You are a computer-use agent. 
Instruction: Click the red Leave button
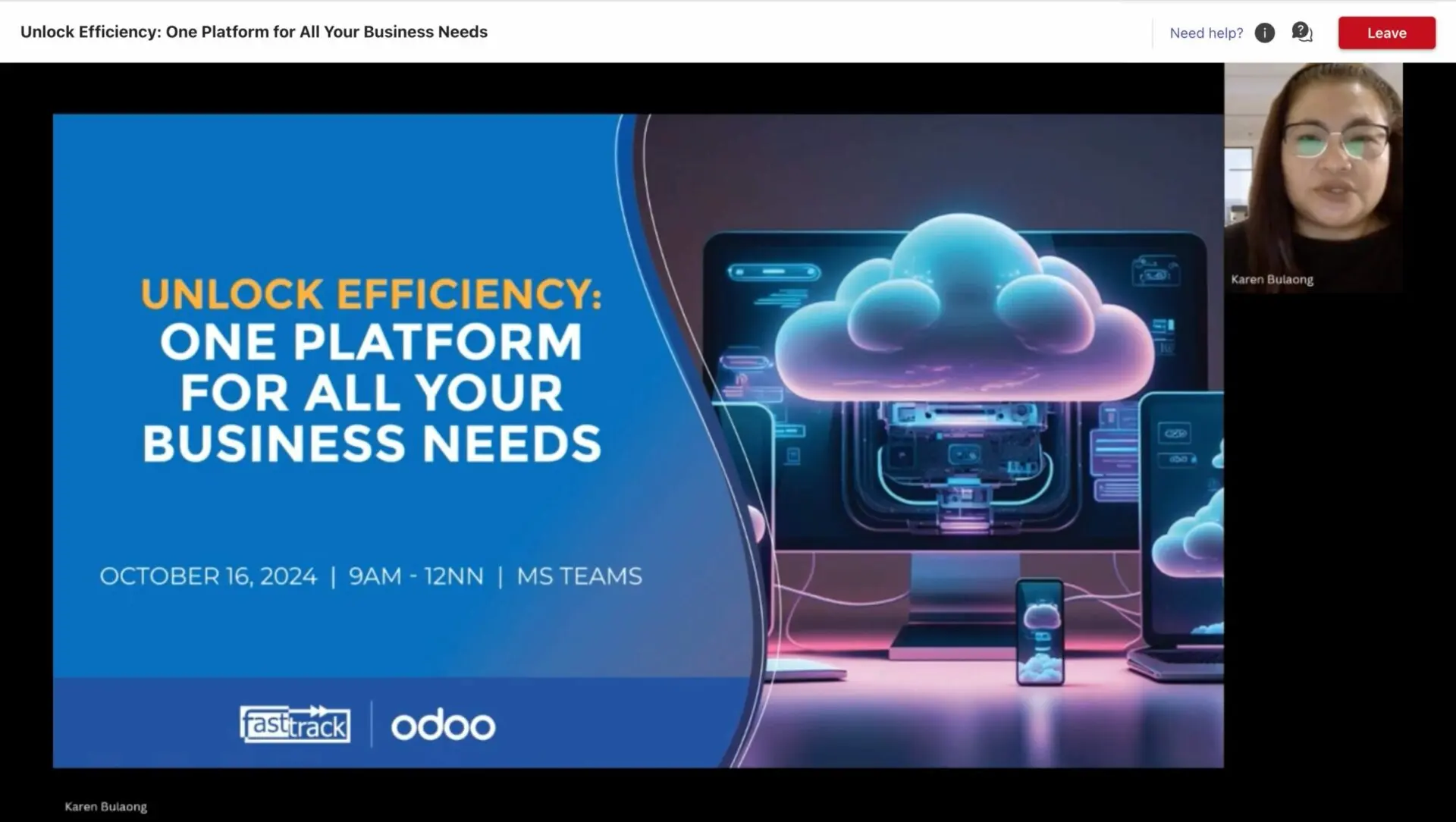tap(1386, 33)
